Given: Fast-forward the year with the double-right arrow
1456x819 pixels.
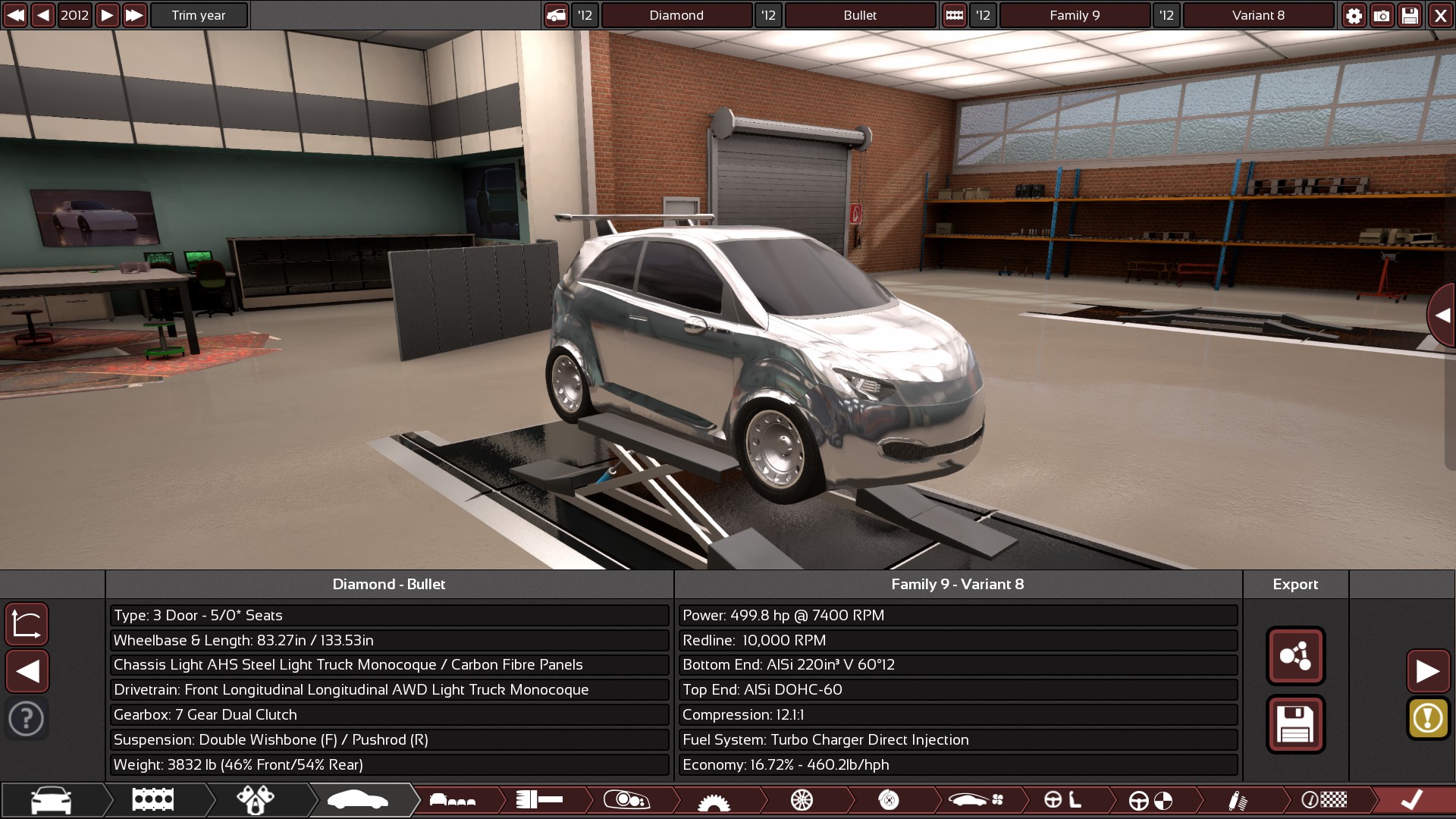Looking at the screenshot, I should click(x=135, y=15).
